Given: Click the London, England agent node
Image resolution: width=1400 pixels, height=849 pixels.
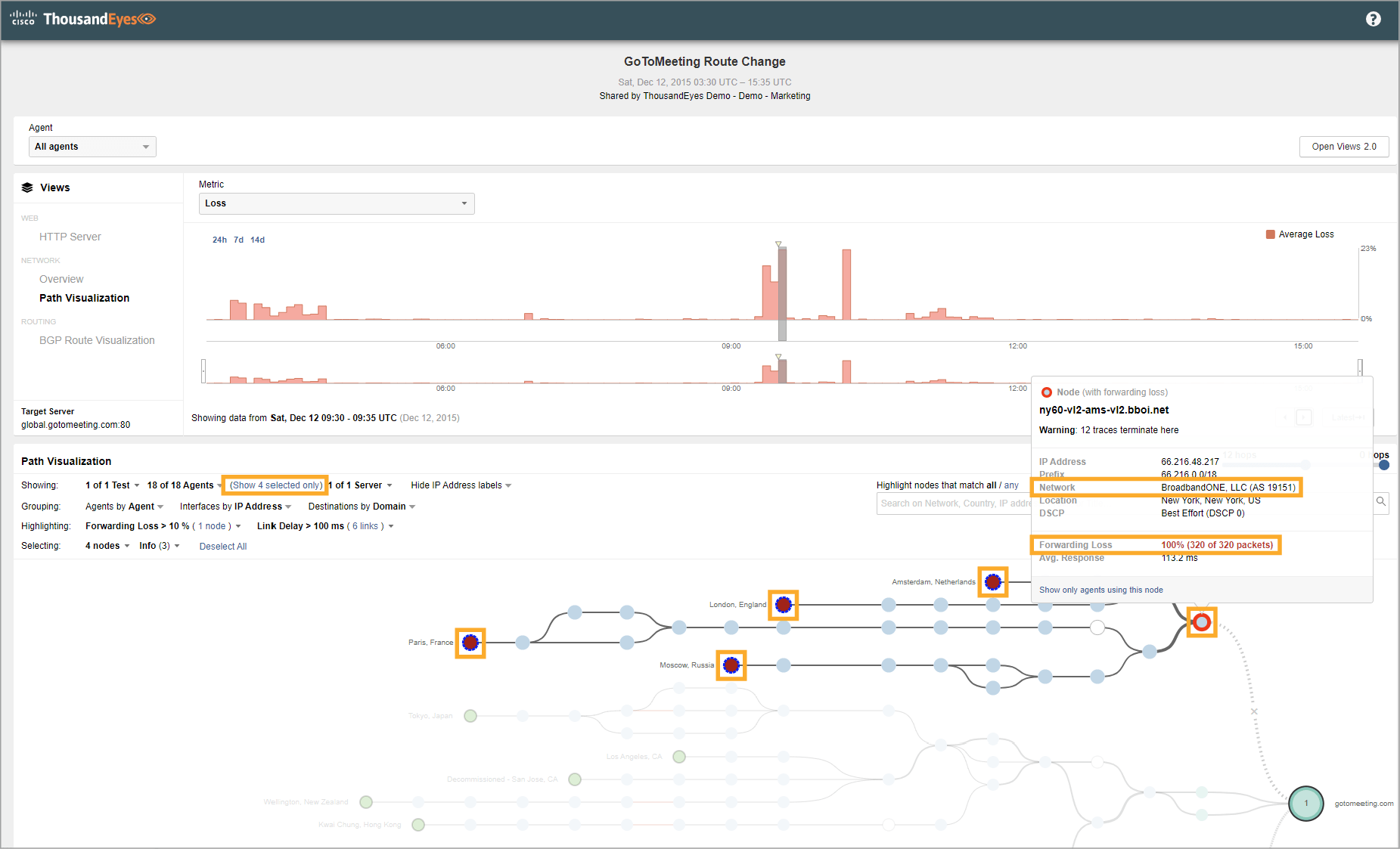Looking at the screenshot, I should [x=784, y=605].
